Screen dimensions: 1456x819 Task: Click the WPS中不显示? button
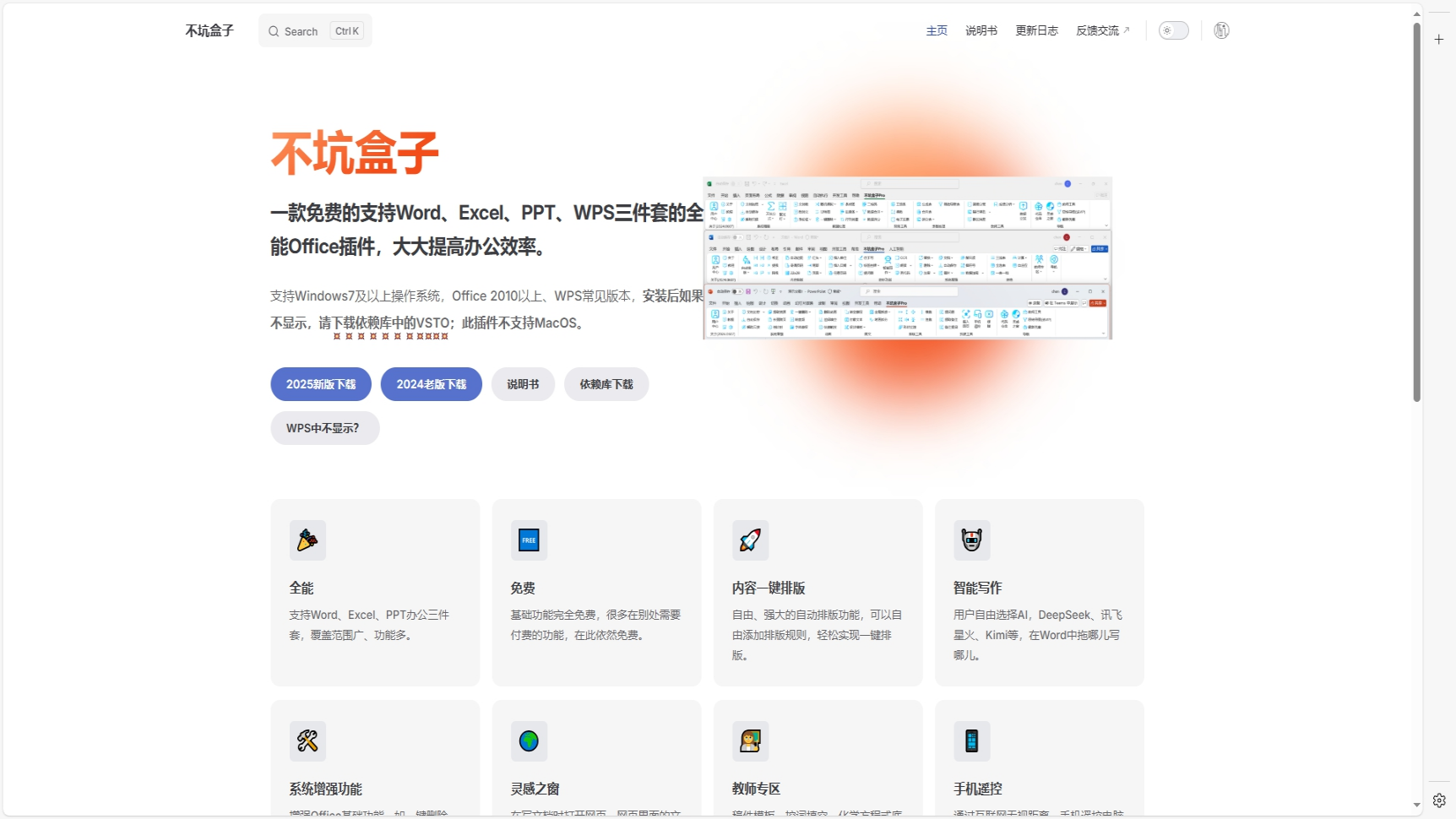(324, 428)
